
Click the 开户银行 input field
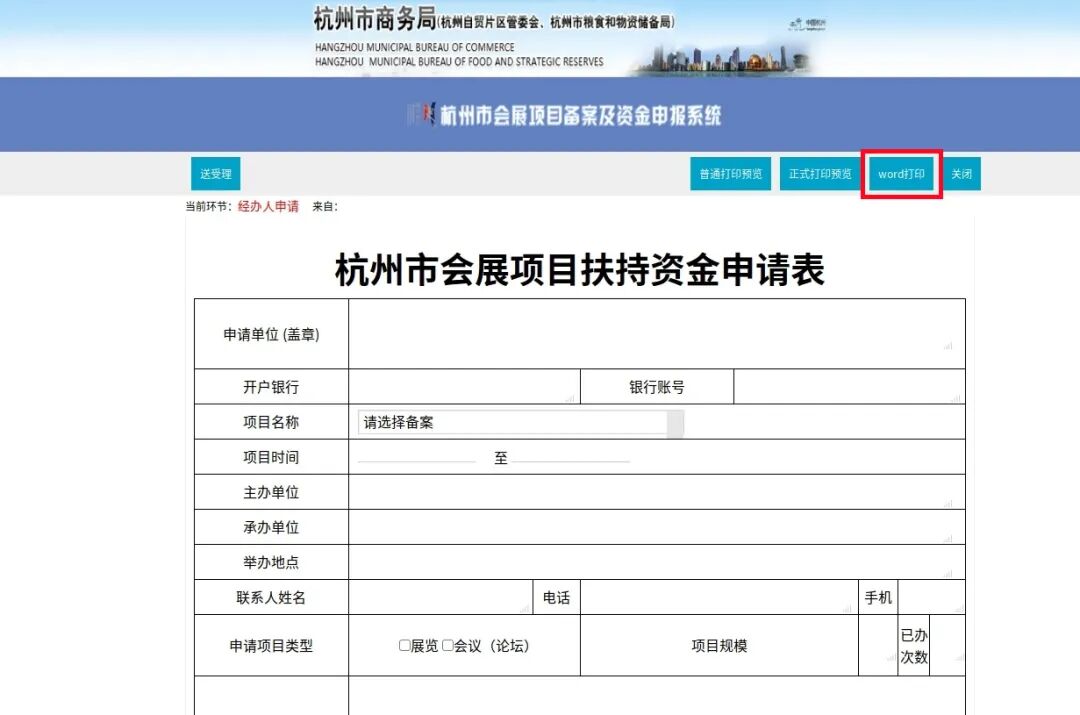coord(460,386)
